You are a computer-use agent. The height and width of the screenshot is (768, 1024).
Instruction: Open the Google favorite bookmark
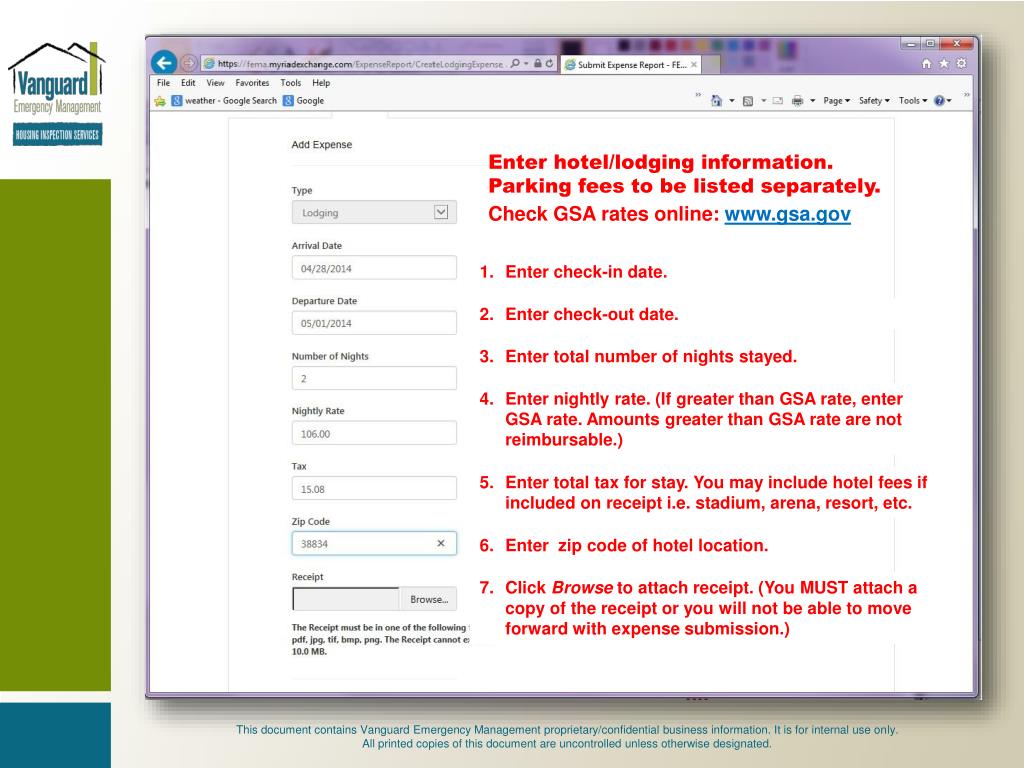(304, 101)
